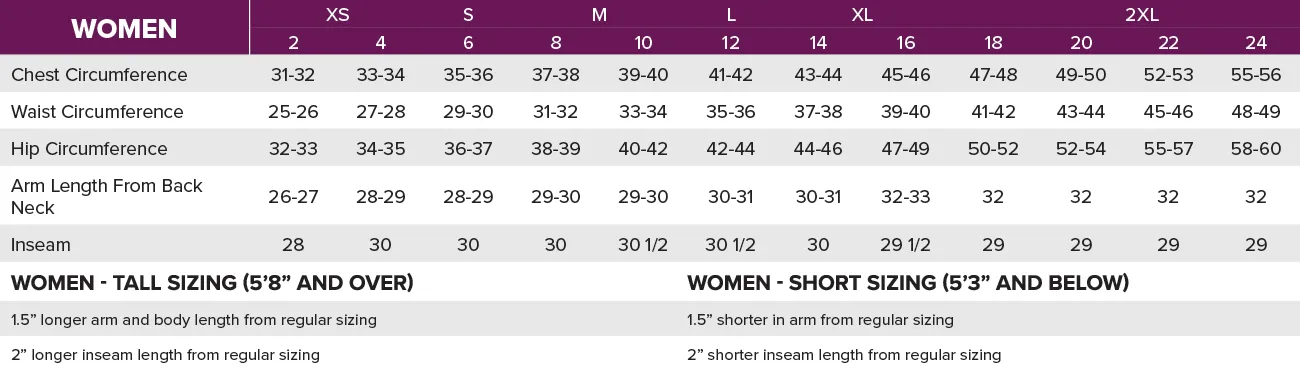Click the Women Short Sizing heading
Viewport: 1300px width, 369px height.
click(908, 283)
